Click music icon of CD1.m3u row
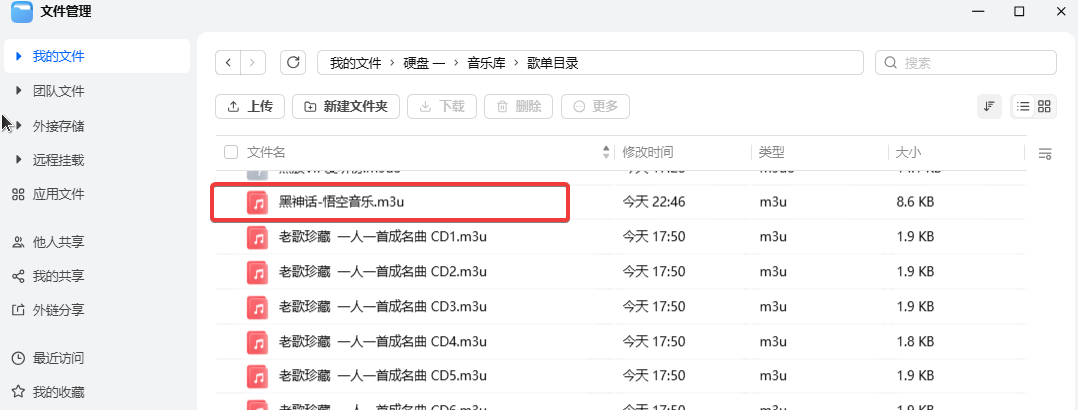Screen dimensions: 1078x410 [x=257, y=237]
